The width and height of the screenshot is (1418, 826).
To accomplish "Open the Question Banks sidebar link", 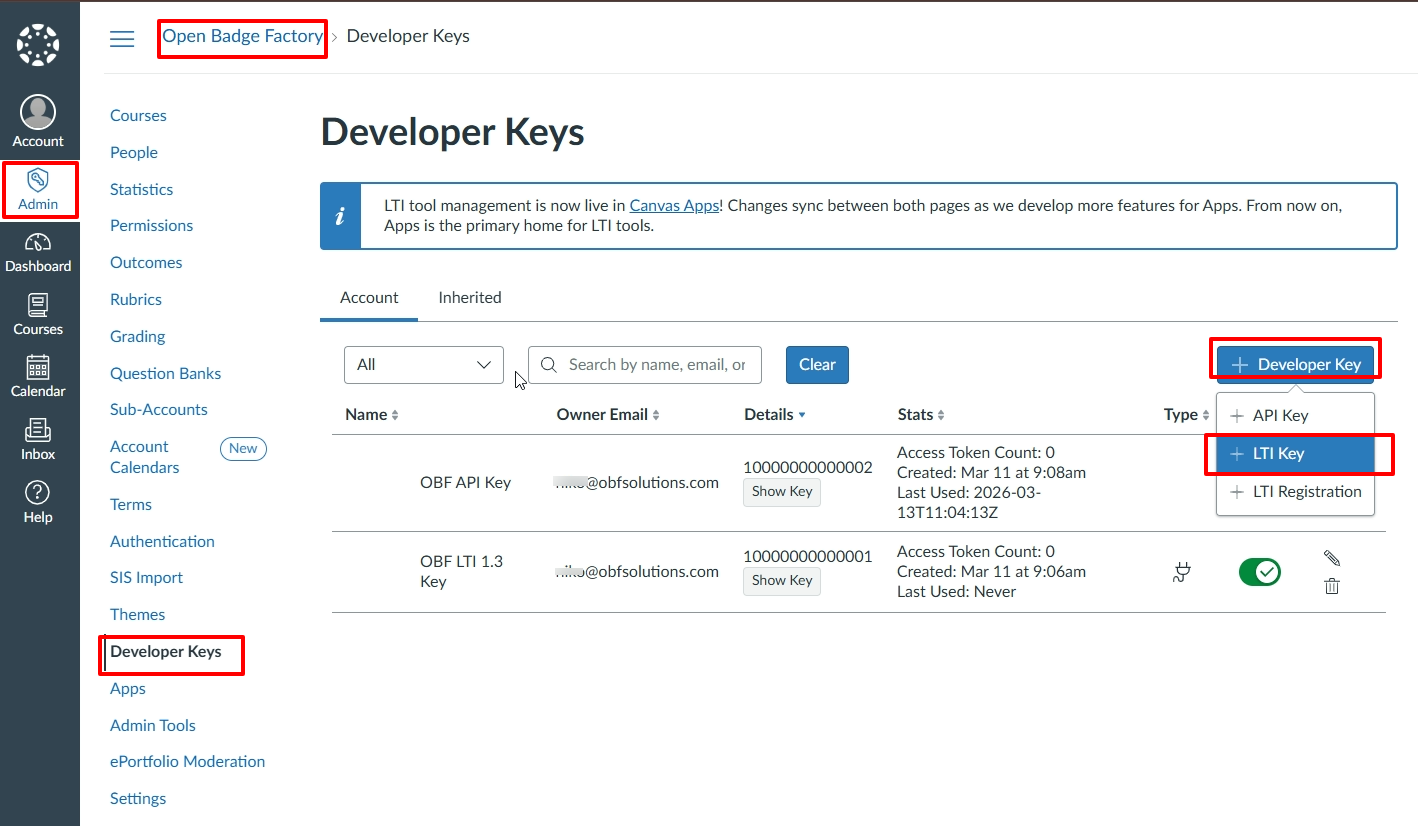I will click(166, 374).
